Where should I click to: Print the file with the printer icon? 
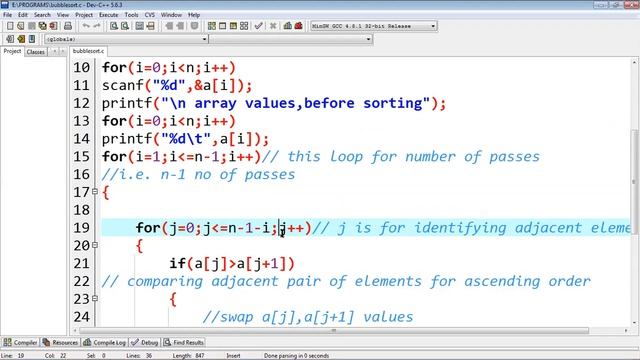[x=68, y=26]
